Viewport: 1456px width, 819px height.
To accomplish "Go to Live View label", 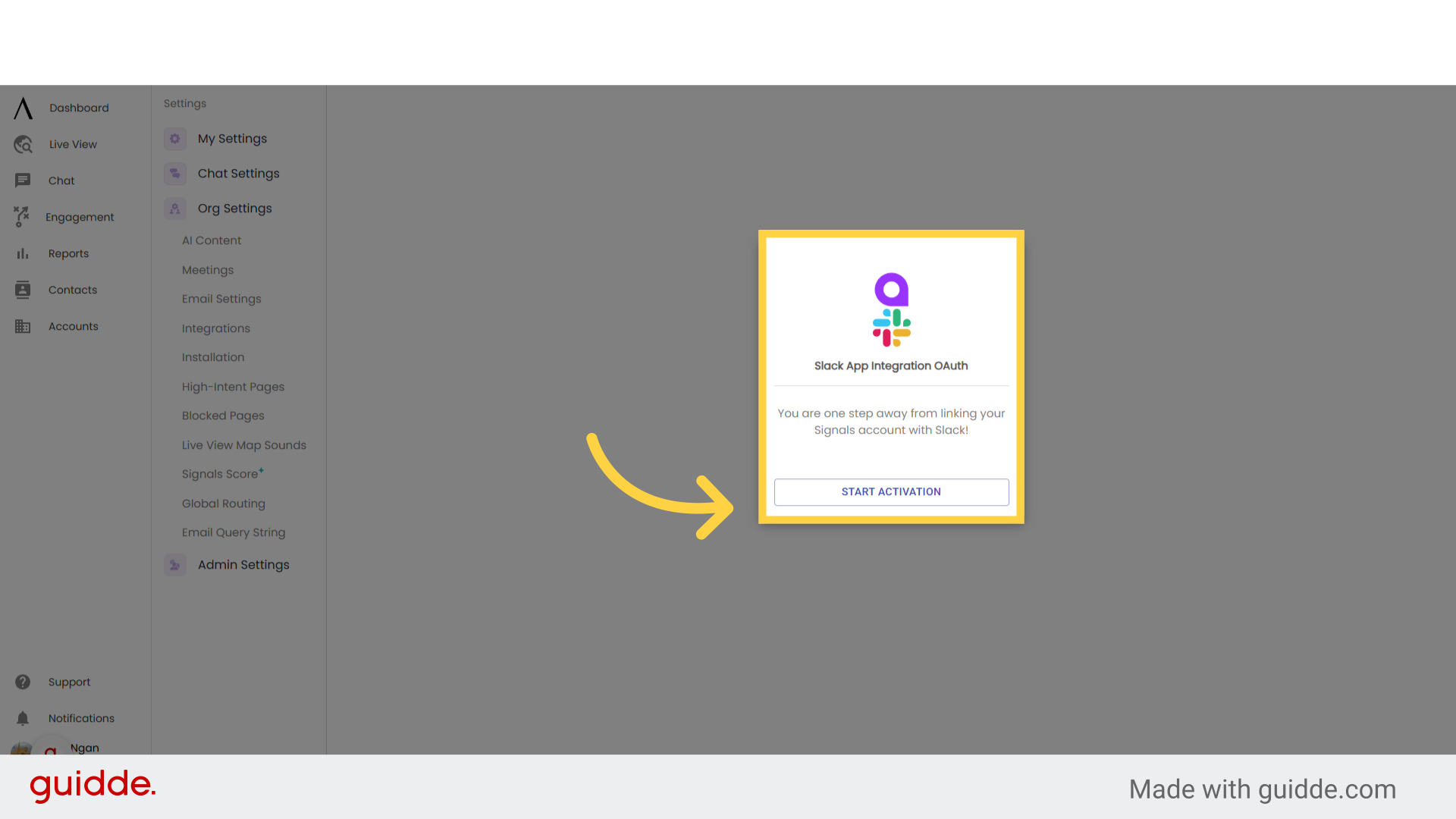I will (x=73, y=144).
